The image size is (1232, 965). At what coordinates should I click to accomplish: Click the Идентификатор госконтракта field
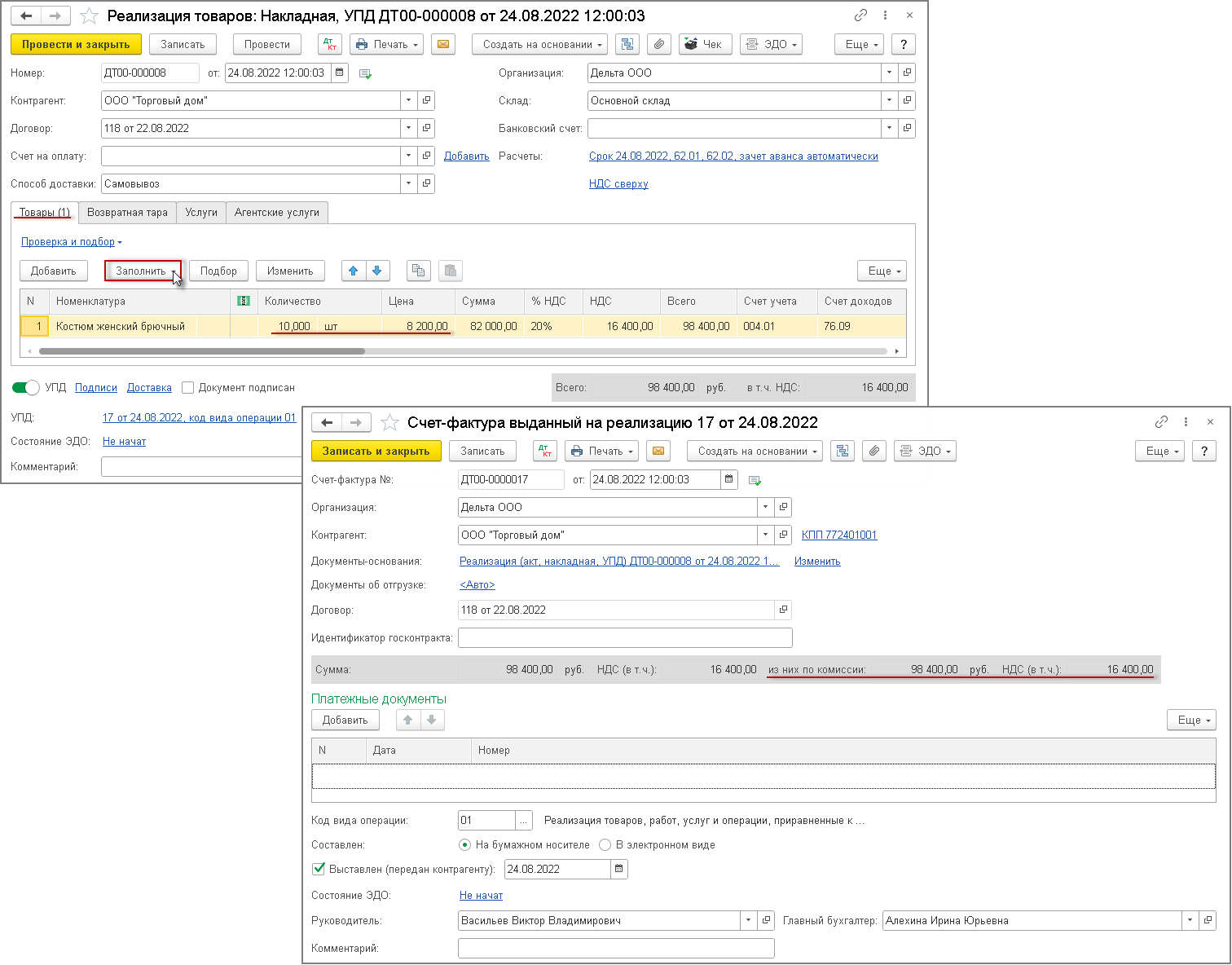click(x=625, y=637)
